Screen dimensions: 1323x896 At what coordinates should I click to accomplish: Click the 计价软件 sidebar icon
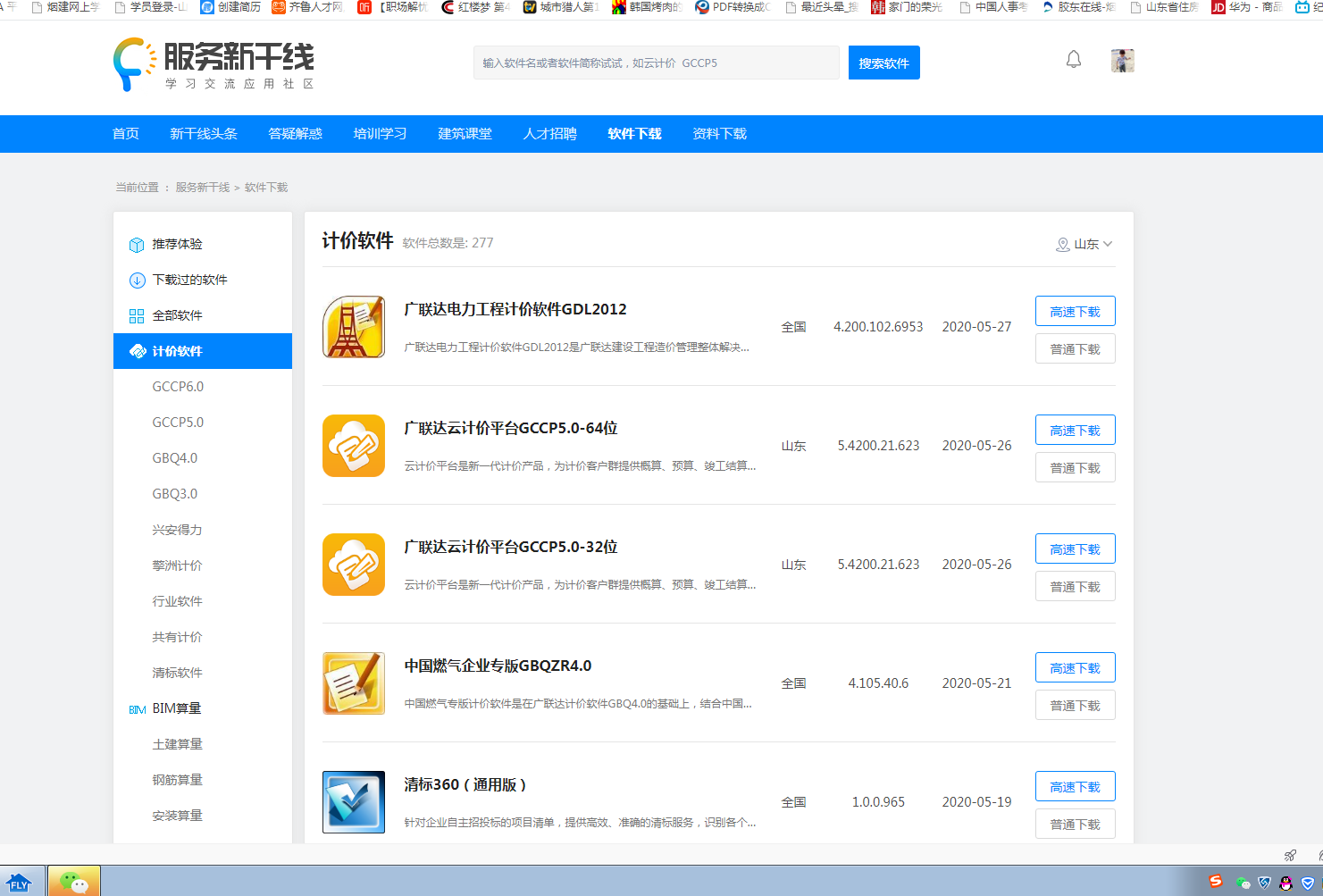(138, 351)
